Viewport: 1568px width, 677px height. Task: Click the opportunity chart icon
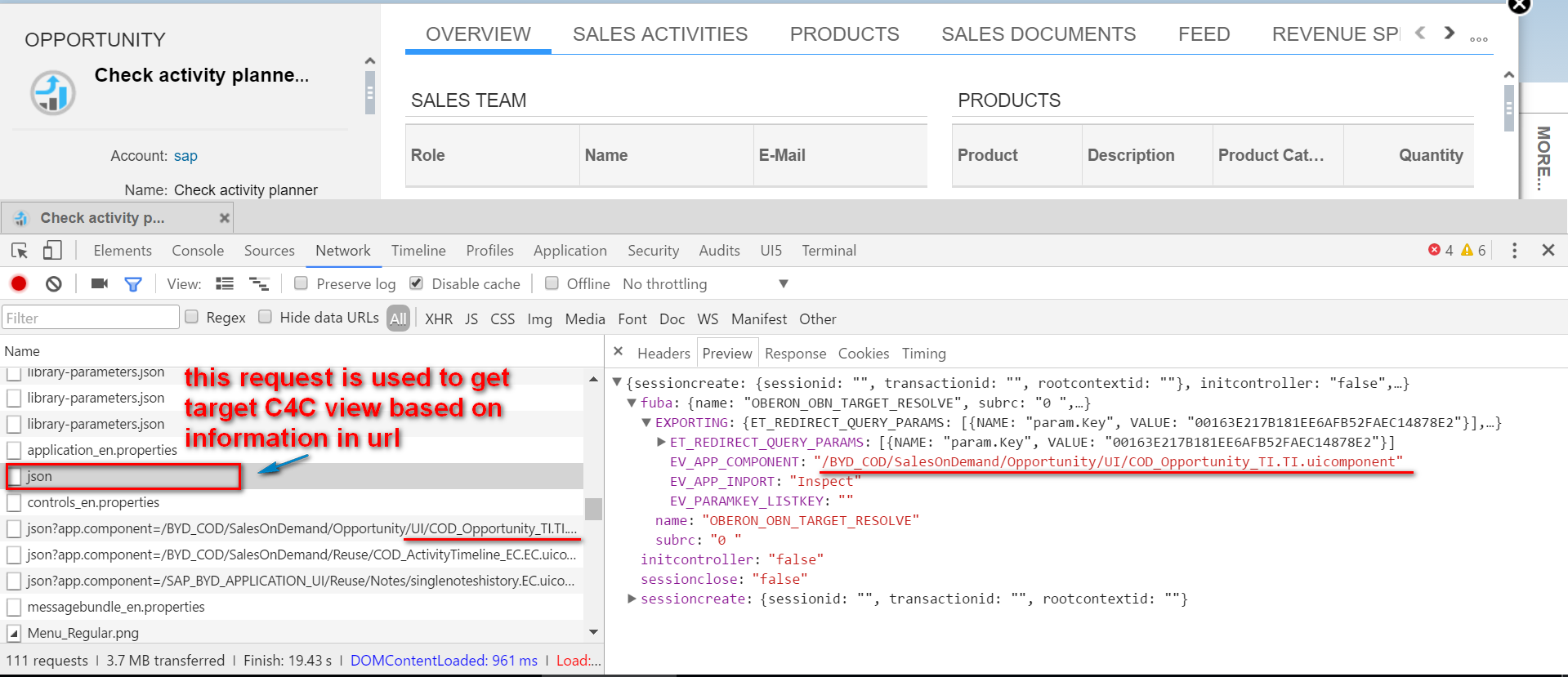click(x=53, y=92)
